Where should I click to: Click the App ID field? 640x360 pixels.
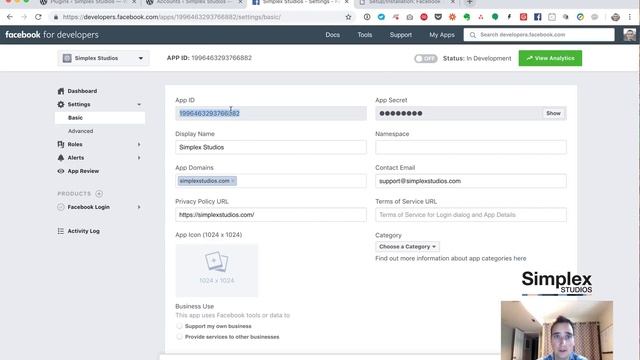271,113
